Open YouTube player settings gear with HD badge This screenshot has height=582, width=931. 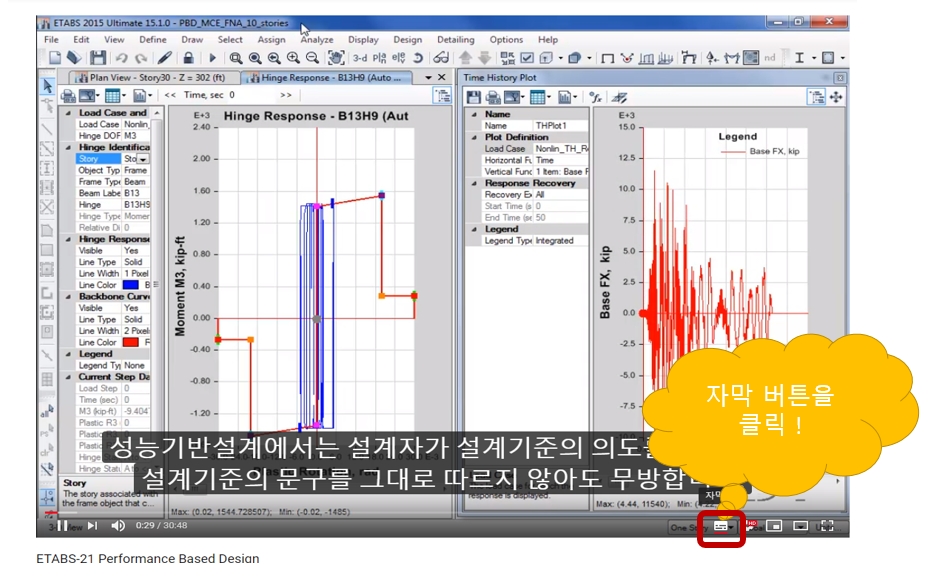(x=750, y=526)
